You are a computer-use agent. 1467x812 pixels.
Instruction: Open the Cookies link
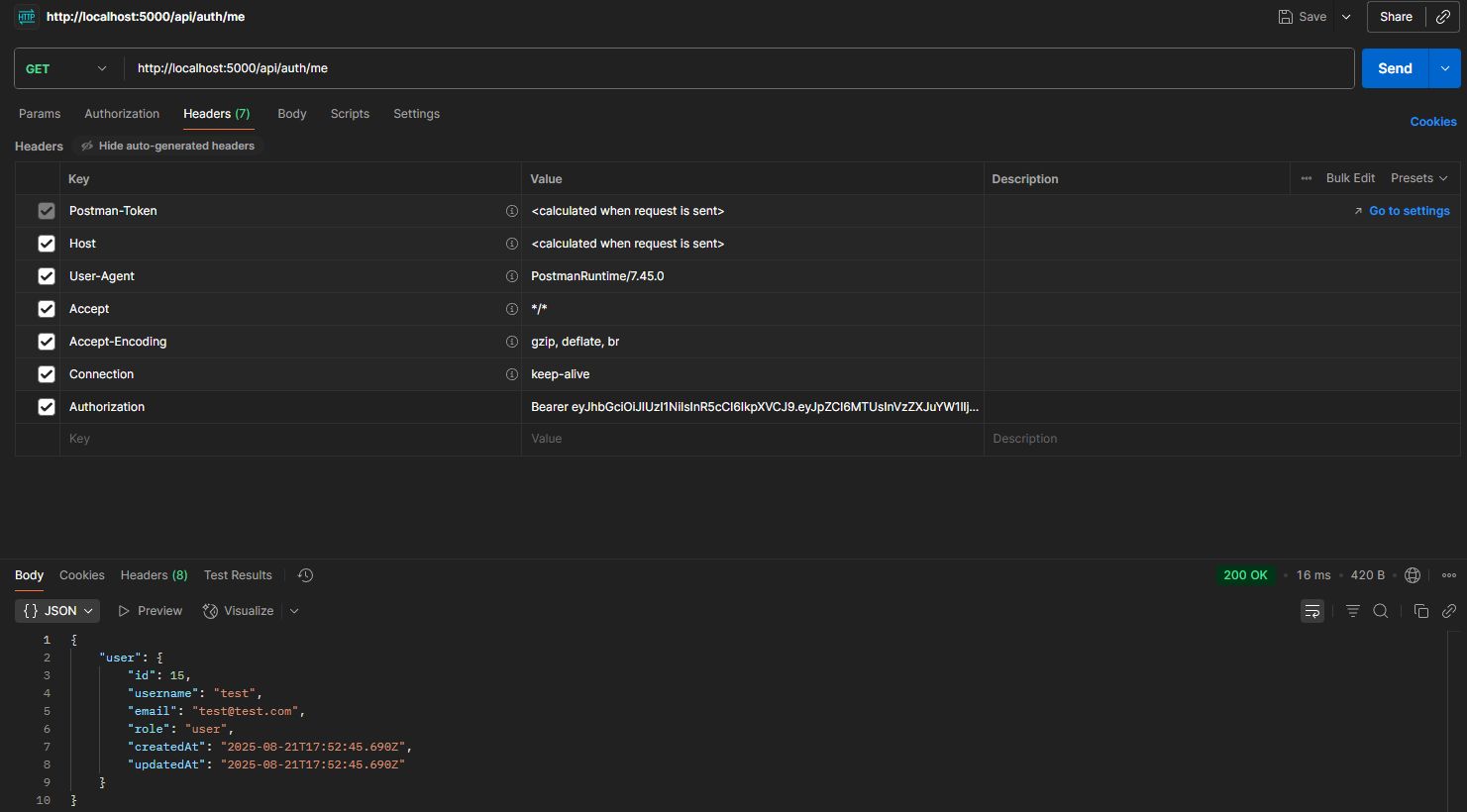pos(1432,122)
